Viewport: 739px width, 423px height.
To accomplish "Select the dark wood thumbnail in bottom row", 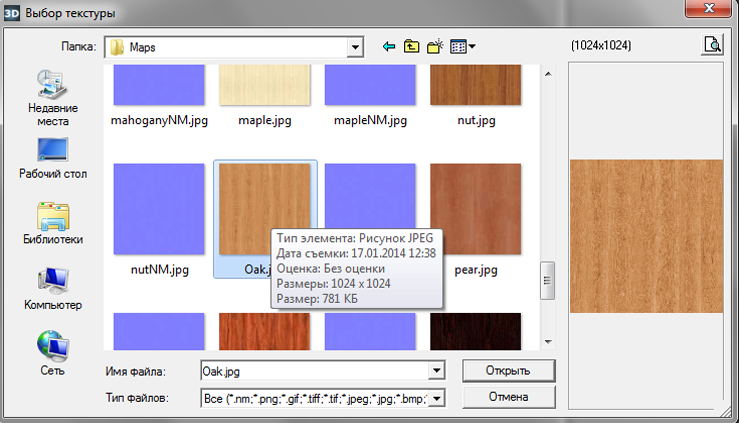I will (476, 331).
